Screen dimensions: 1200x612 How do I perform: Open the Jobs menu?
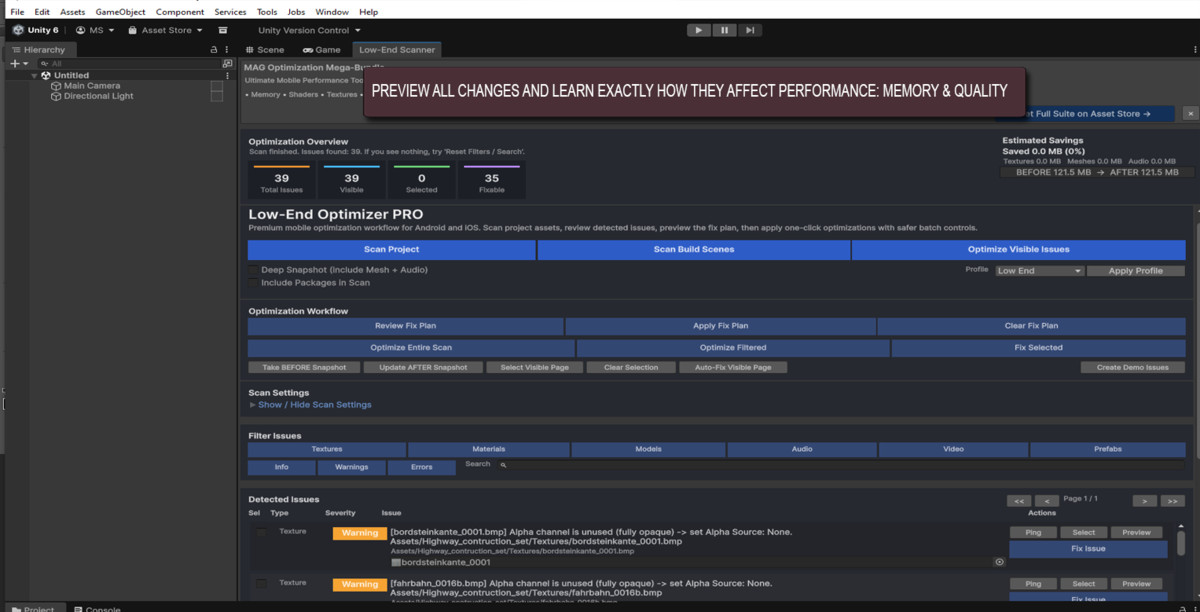[x=296, y=12]
